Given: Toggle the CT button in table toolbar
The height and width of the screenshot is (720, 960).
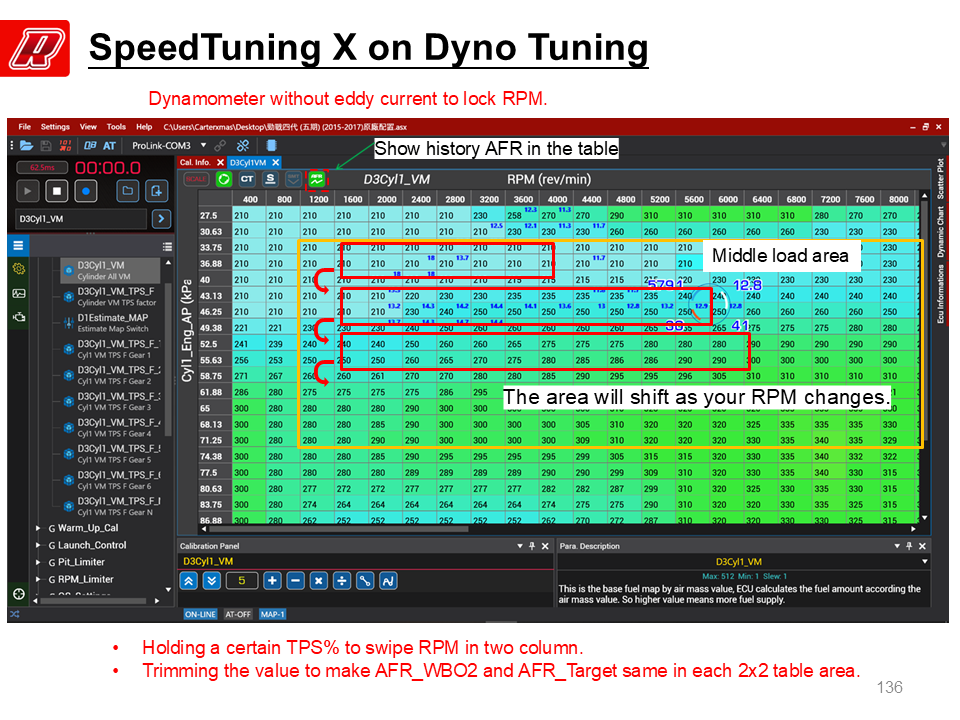Looking at the screenshot, I should 247,179.
